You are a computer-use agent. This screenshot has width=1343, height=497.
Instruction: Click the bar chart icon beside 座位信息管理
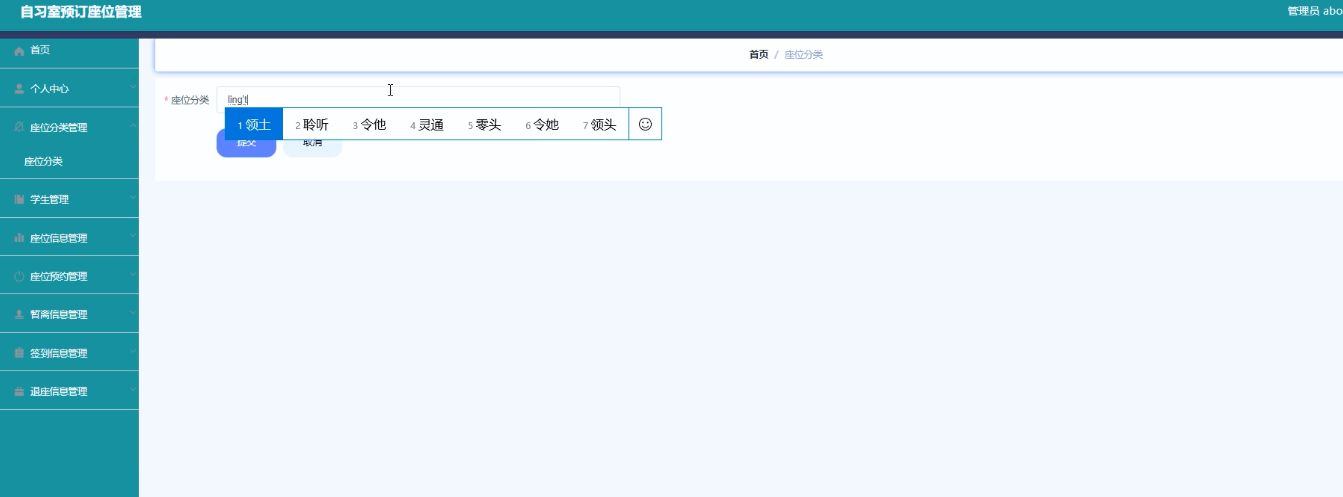click(x=19, y=238)
